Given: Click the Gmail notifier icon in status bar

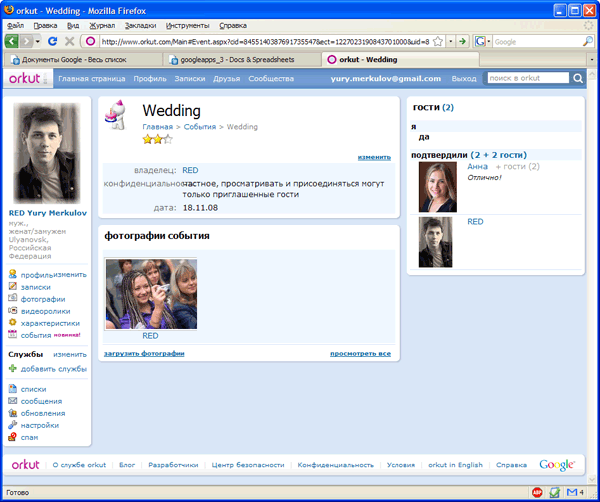Looking at the screenshot, I should tap(572, 492).
